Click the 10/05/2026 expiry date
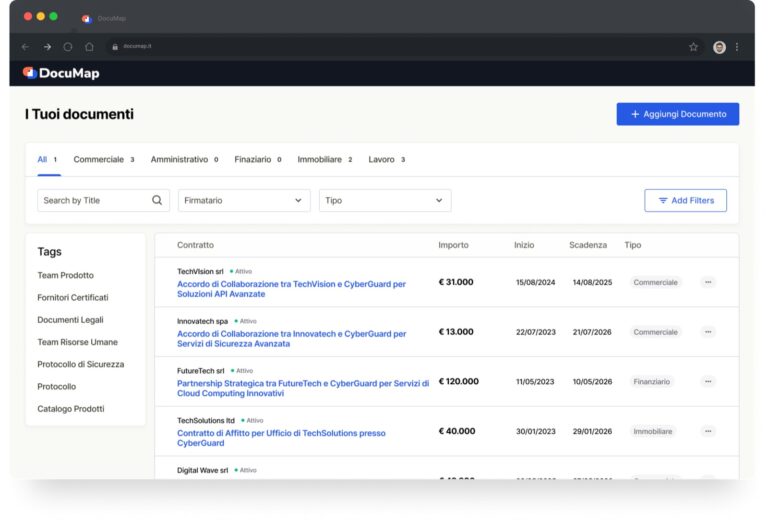Screen dimensions: 768x523 click(592, 381)
